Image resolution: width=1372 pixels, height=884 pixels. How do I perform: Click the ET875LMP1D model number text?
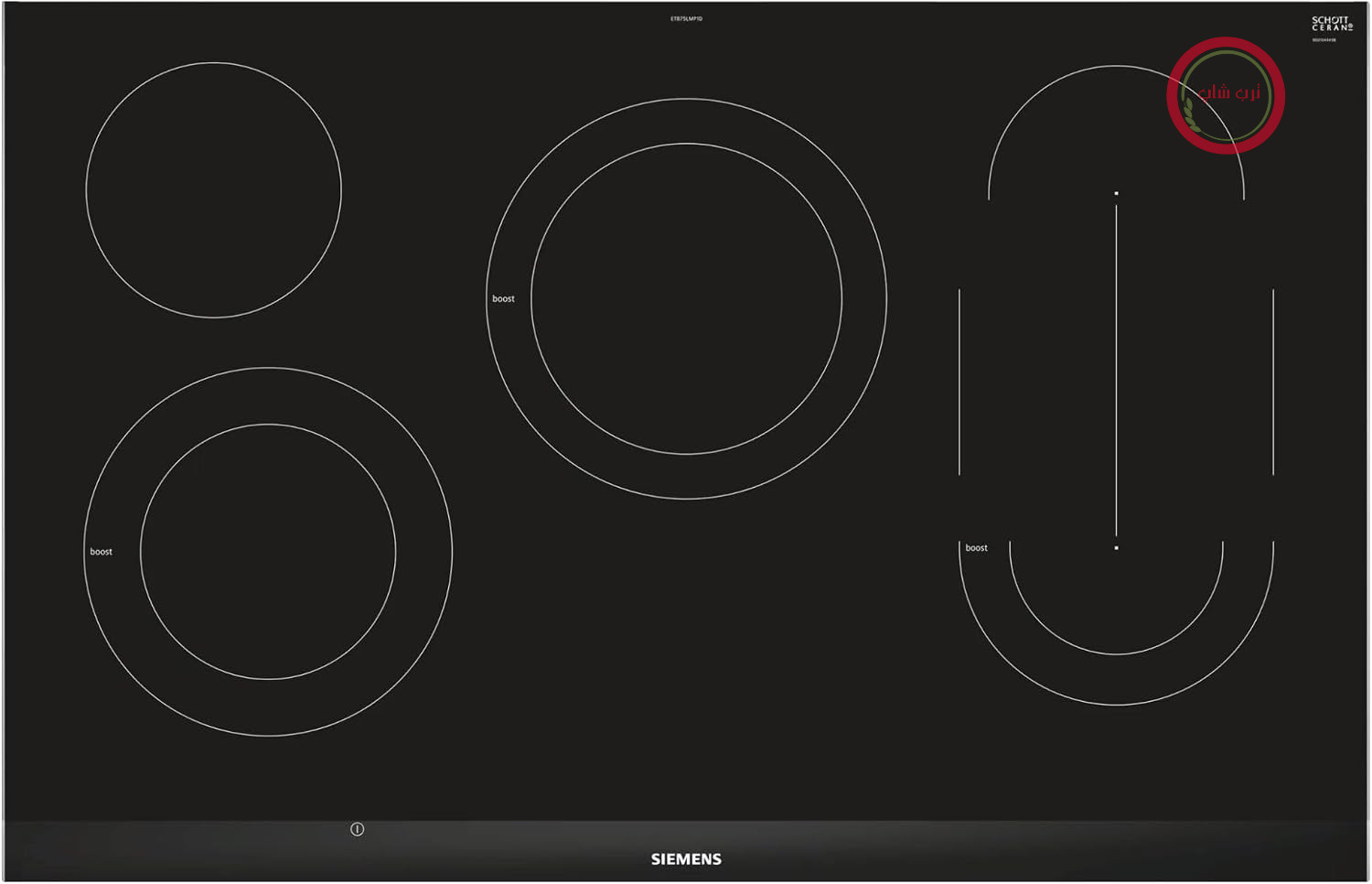[686, 18]
